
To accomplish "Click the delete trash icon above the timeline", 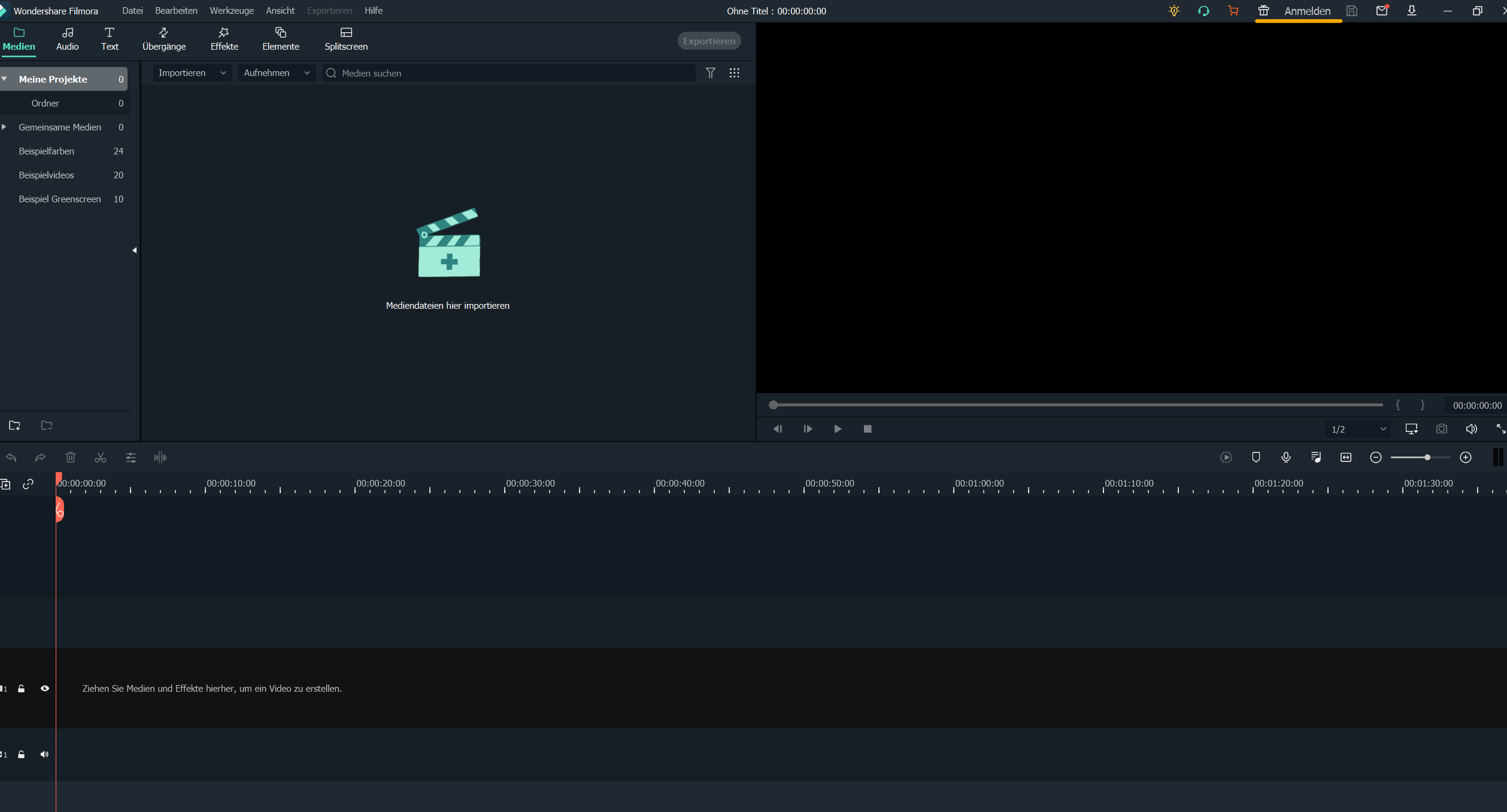I will 70,457.
